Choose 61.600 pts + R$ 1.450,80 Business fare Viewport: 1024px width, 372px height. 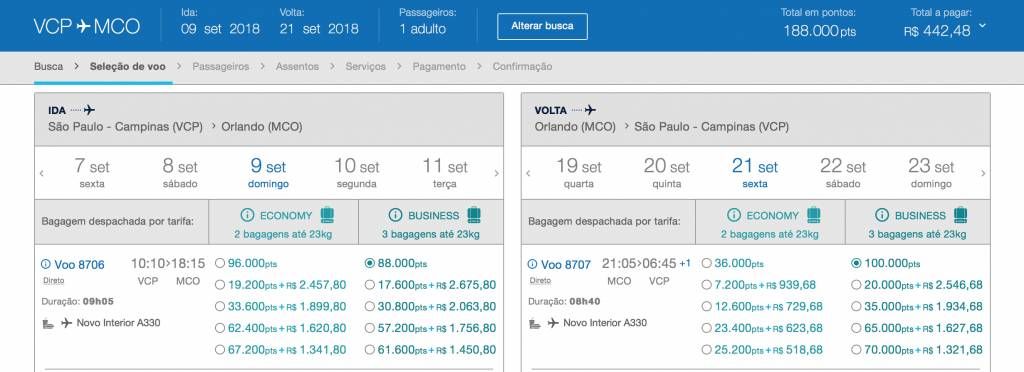(370, 350)
